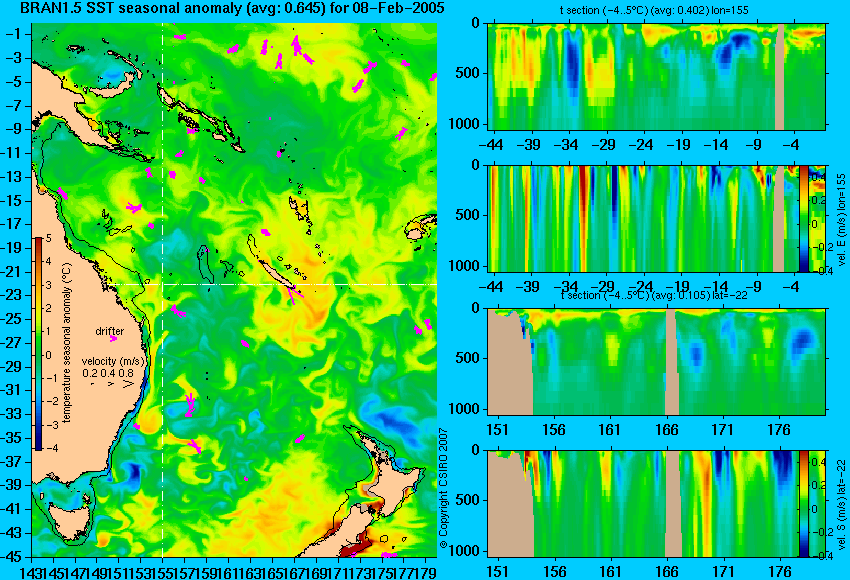Screen dimensions: 850x580
Task: Click the temperature anomaly colorbar on the map
Action: tap(39, 343)
